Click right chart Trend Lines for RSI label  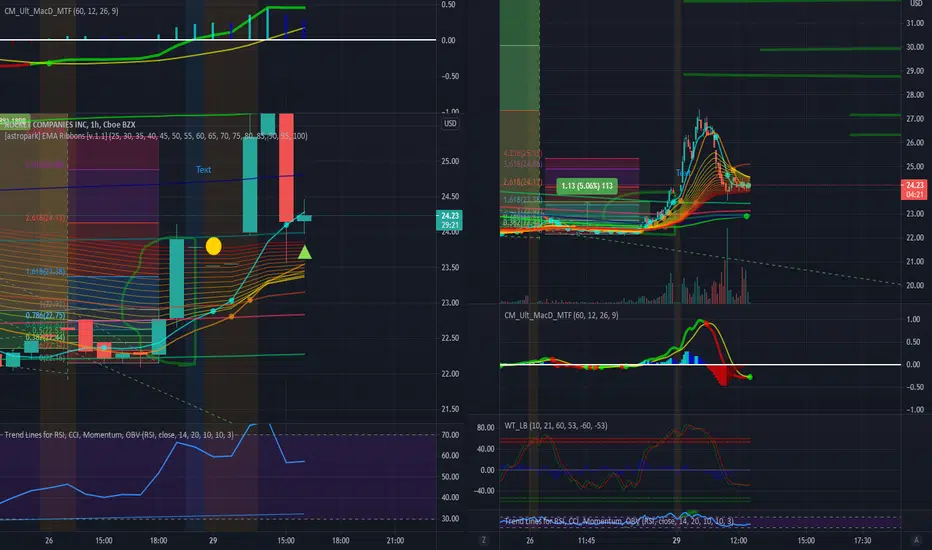coord(619,521)
